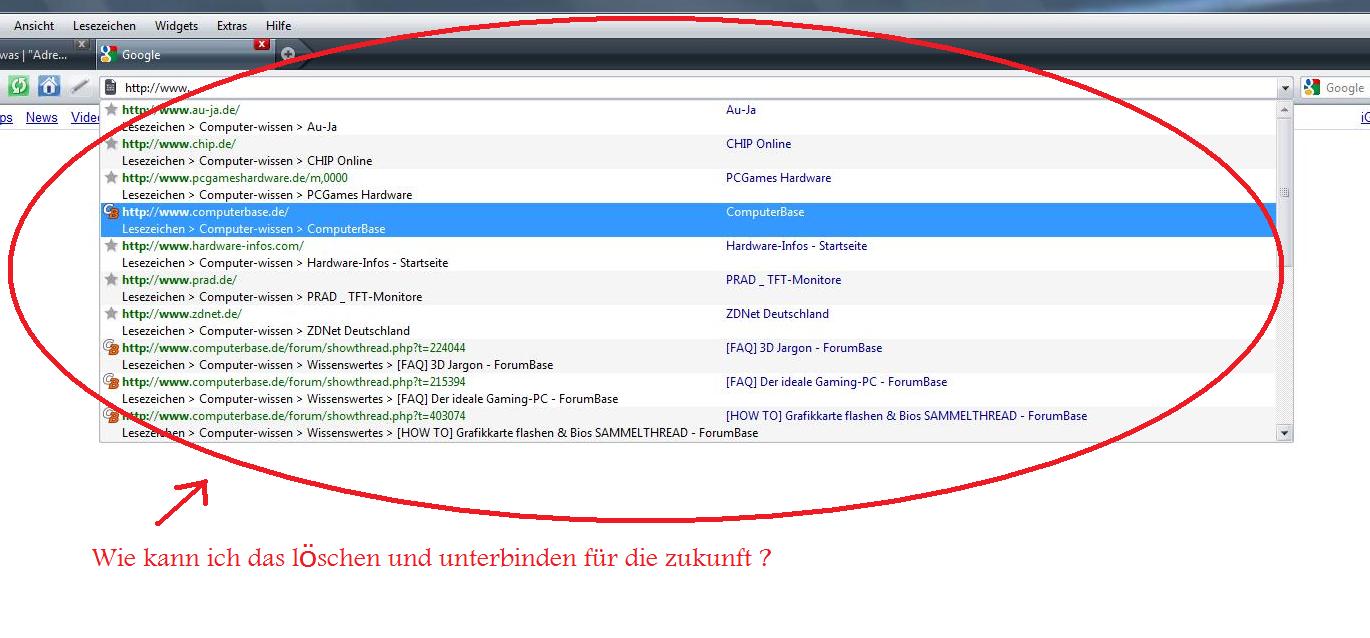
Task: Click breadcrumb "Lesezeichen > Computer-wissen > ZDNet Deutschland"
Action: 266,331
